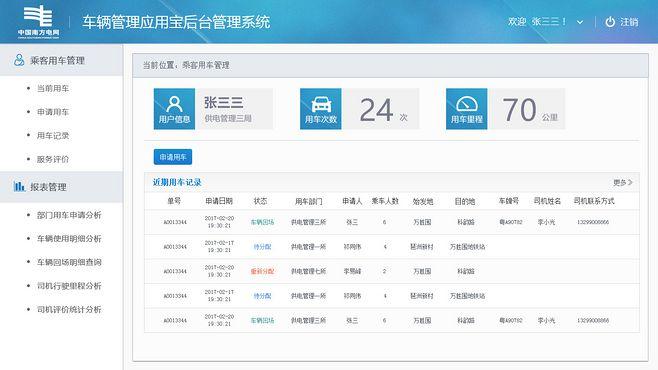Click the 70 公里 mileage value
Screen dimensions: 658x370
pos(530,110)
